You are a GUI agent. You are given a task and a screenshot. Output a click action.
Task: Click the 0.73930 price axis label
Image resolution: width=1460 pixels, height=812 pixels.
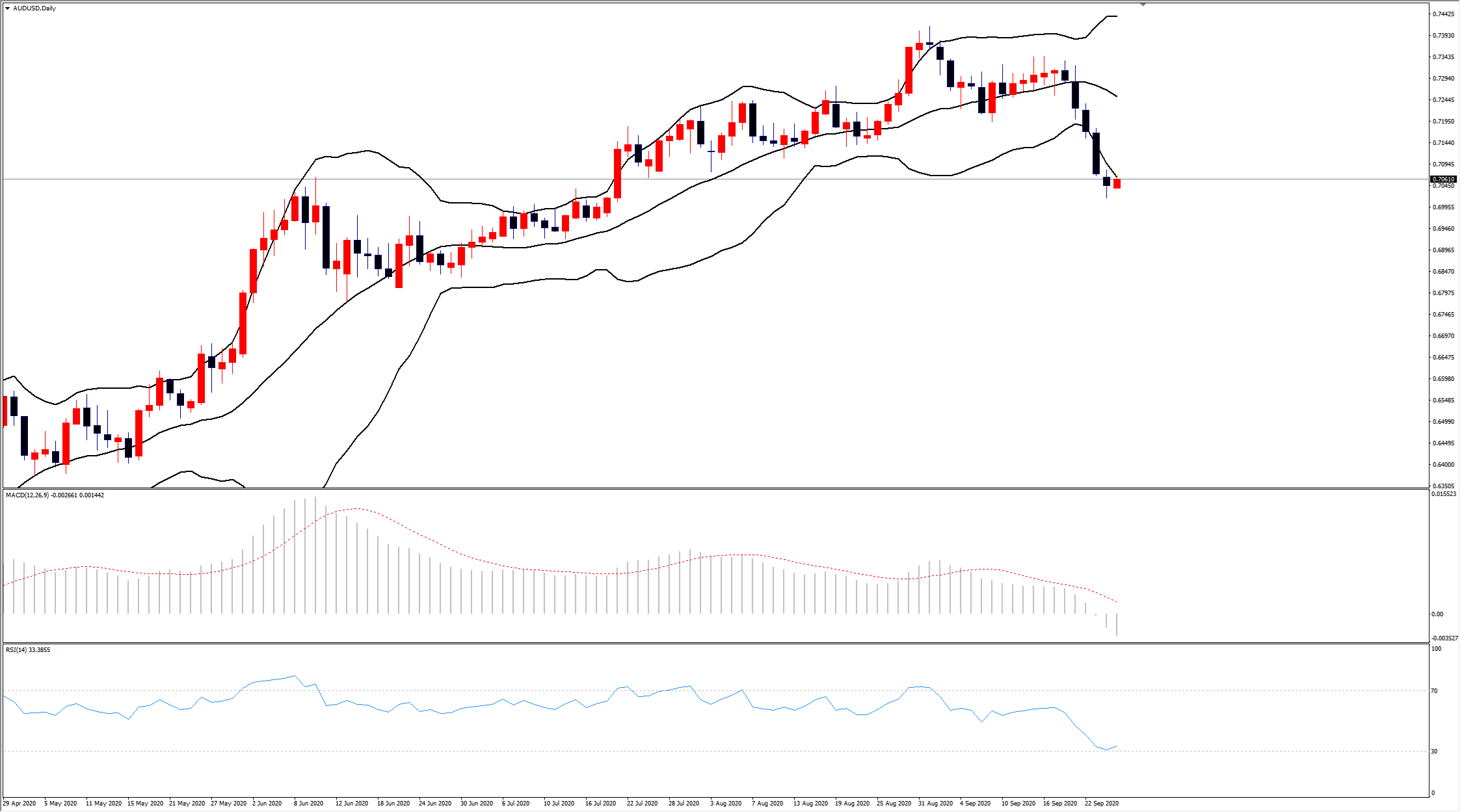pos(1442,36)
